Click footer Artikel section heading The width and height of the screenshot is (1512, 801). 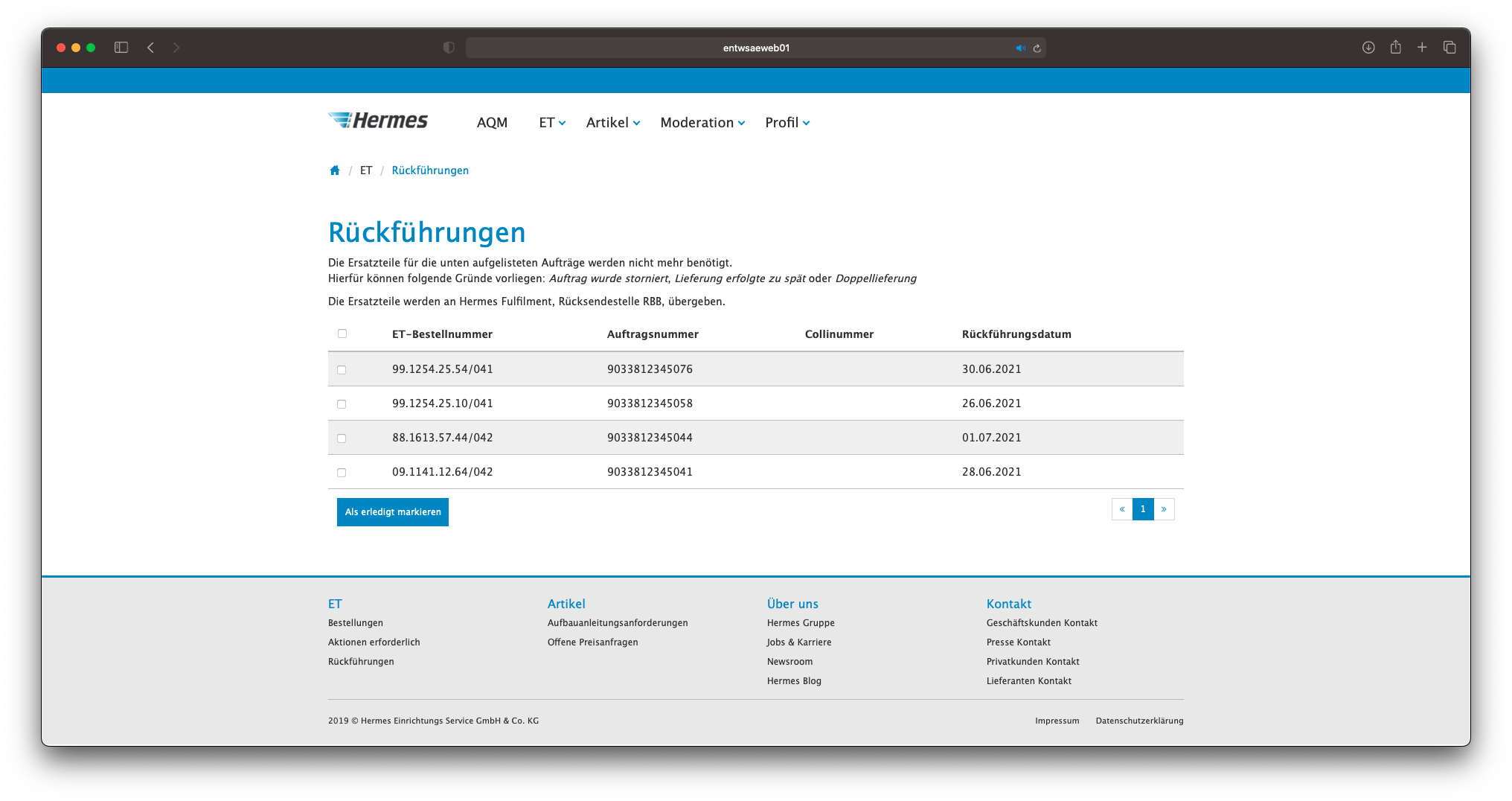(566, 604)
